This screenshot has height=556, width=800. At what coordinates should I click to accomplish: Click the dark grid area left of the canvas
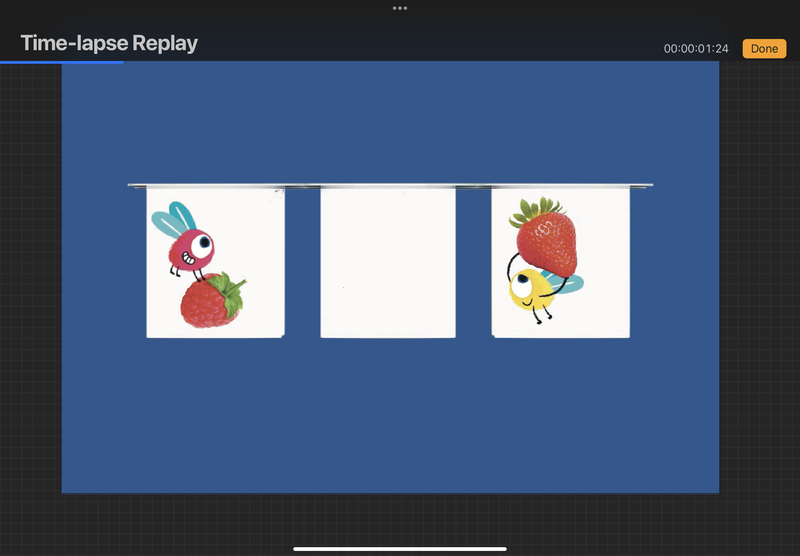(x=30, y=300)
